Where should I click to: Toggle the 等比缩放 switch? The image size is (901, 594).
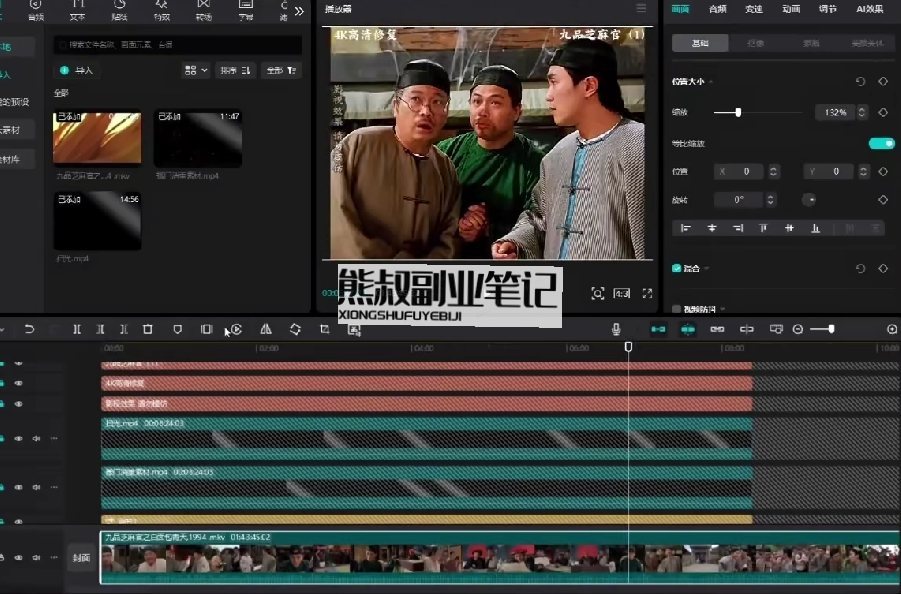click(x=881, y=143)
